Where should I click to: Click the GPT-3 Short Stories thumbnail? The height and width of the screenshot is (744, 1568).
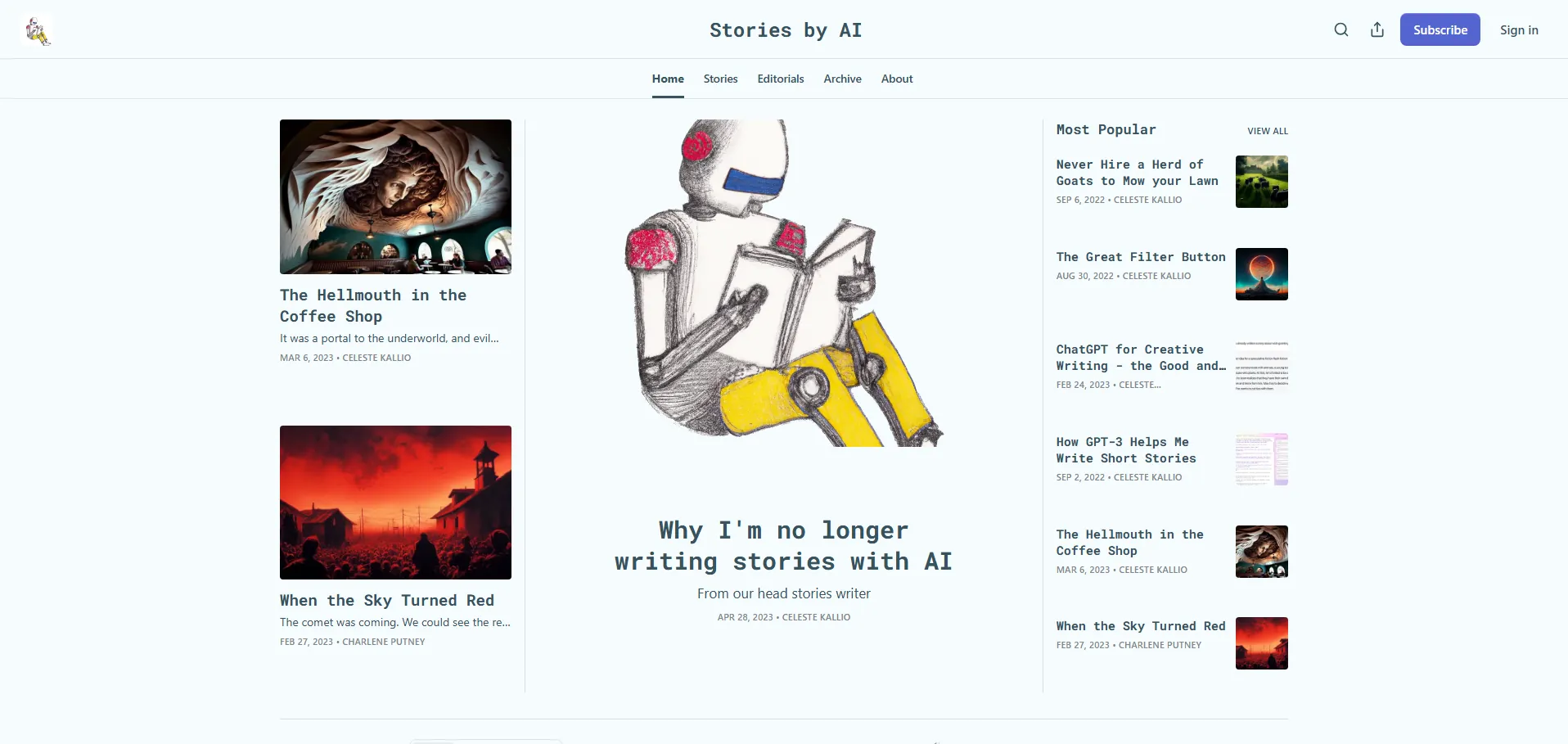(x=1261, y=459)
